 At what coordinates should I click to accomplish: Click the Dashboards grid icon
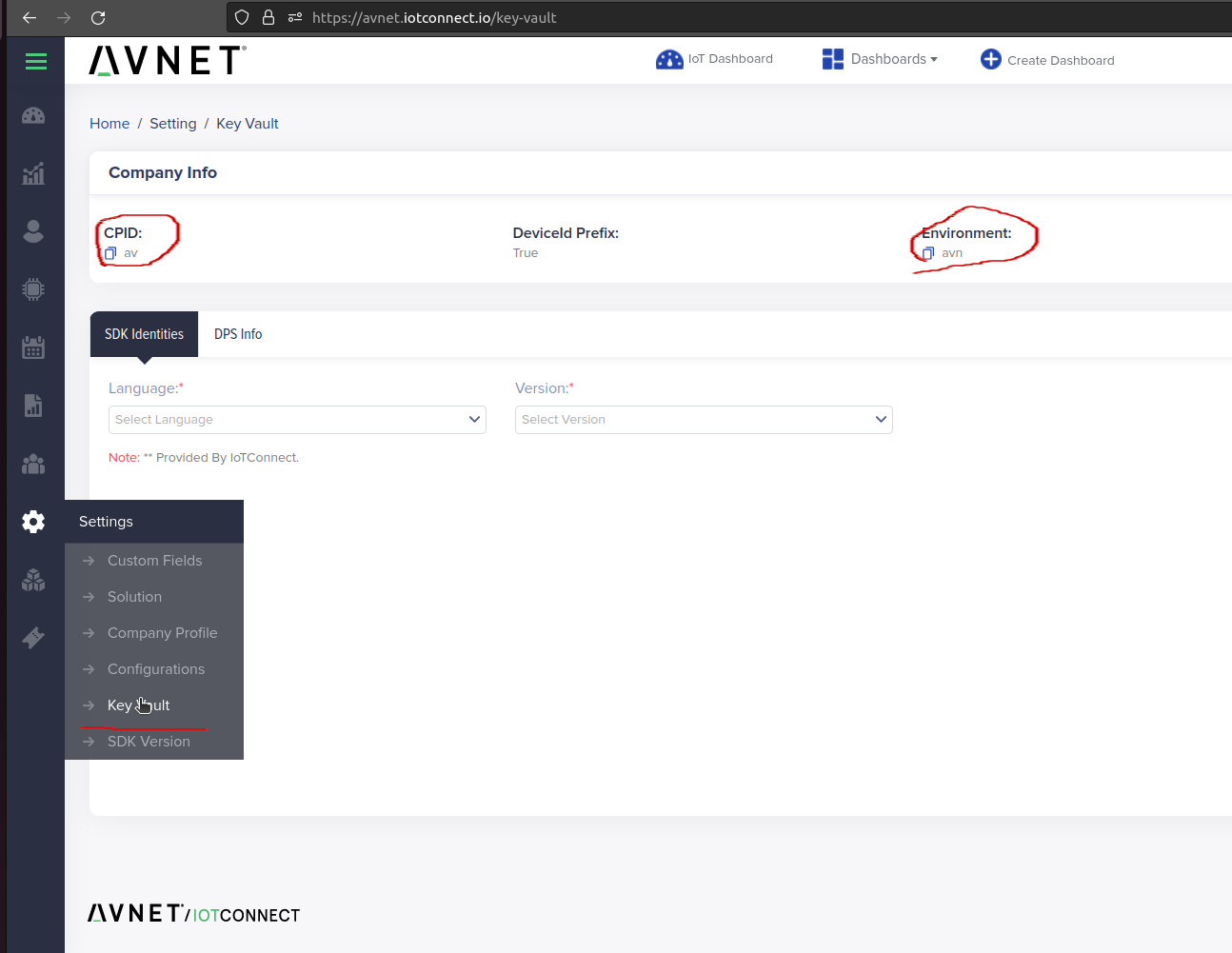click(x=833, y=59)
